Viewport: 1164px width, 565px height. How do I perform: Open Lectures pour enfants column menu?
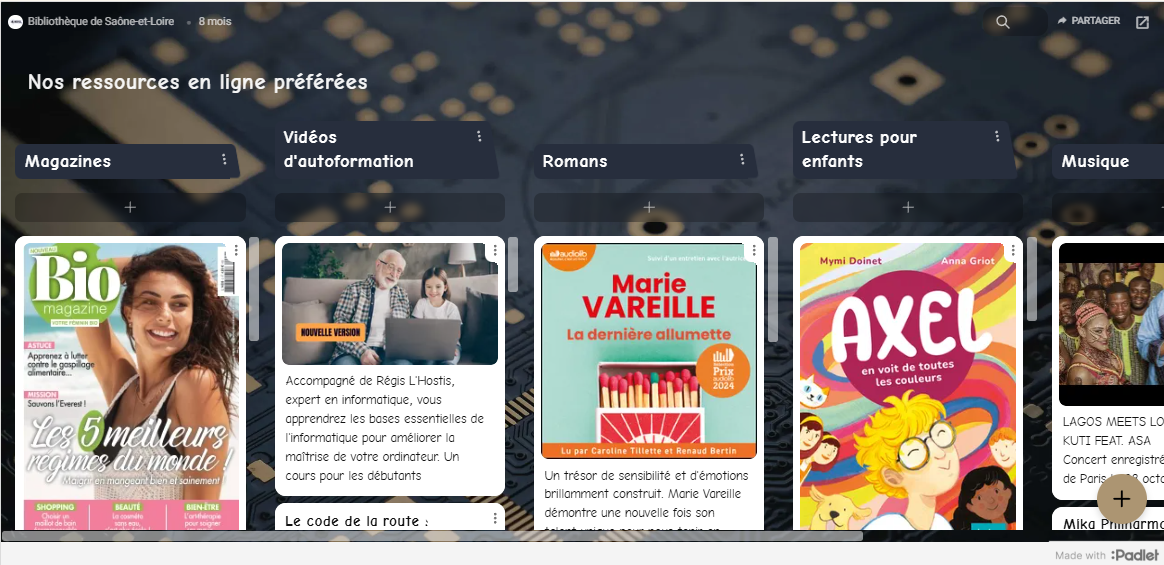[997, 137]
